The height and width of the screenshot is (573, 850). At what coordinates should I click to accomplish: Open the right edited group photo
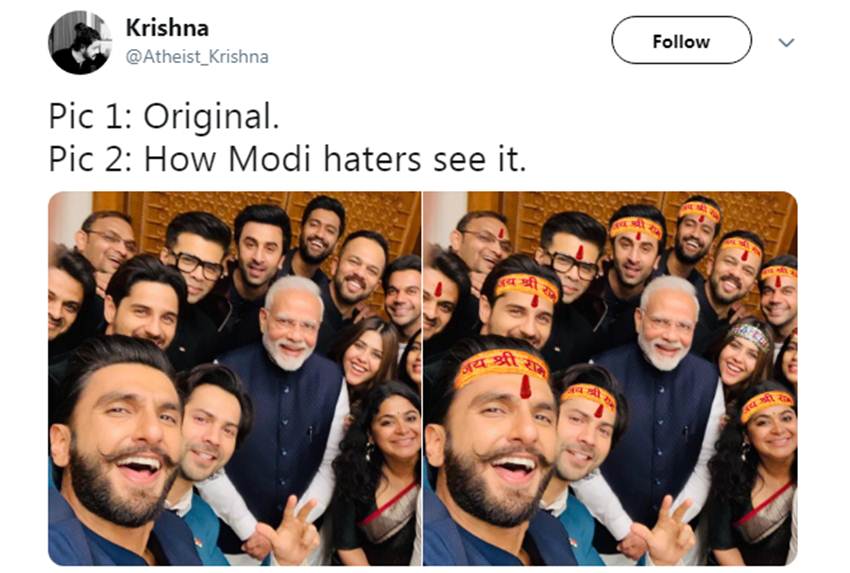(x=610, y=378)
